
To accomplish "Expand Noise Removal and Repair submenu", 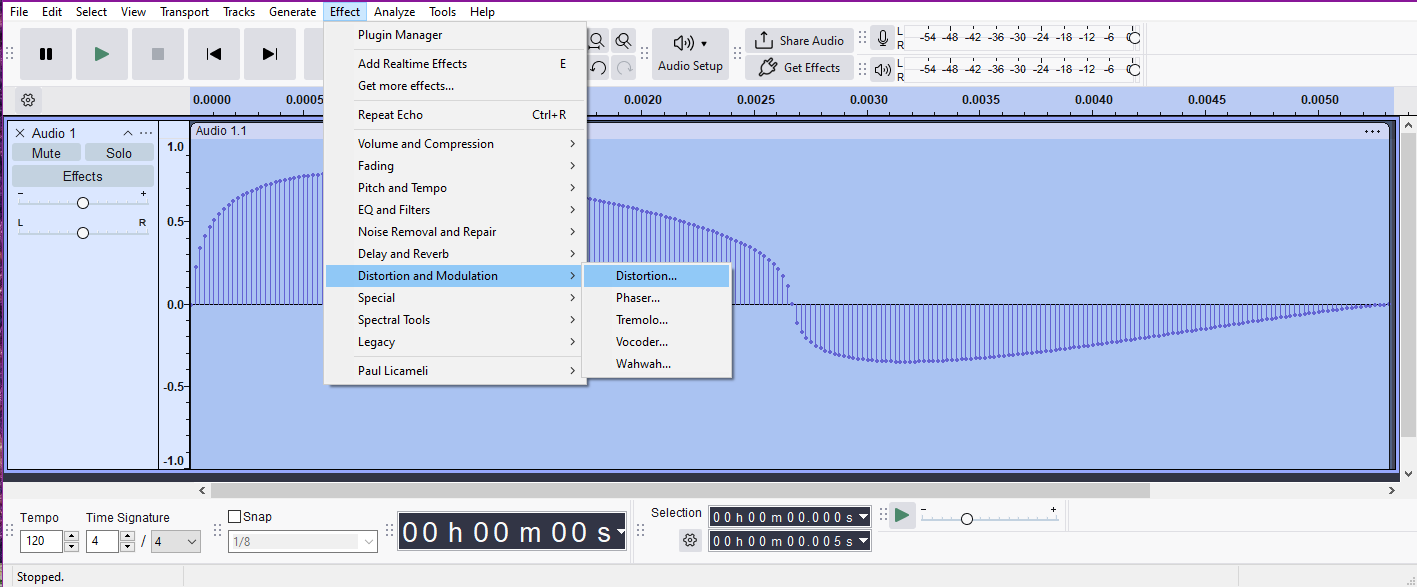I will click(x=455, y=232).
